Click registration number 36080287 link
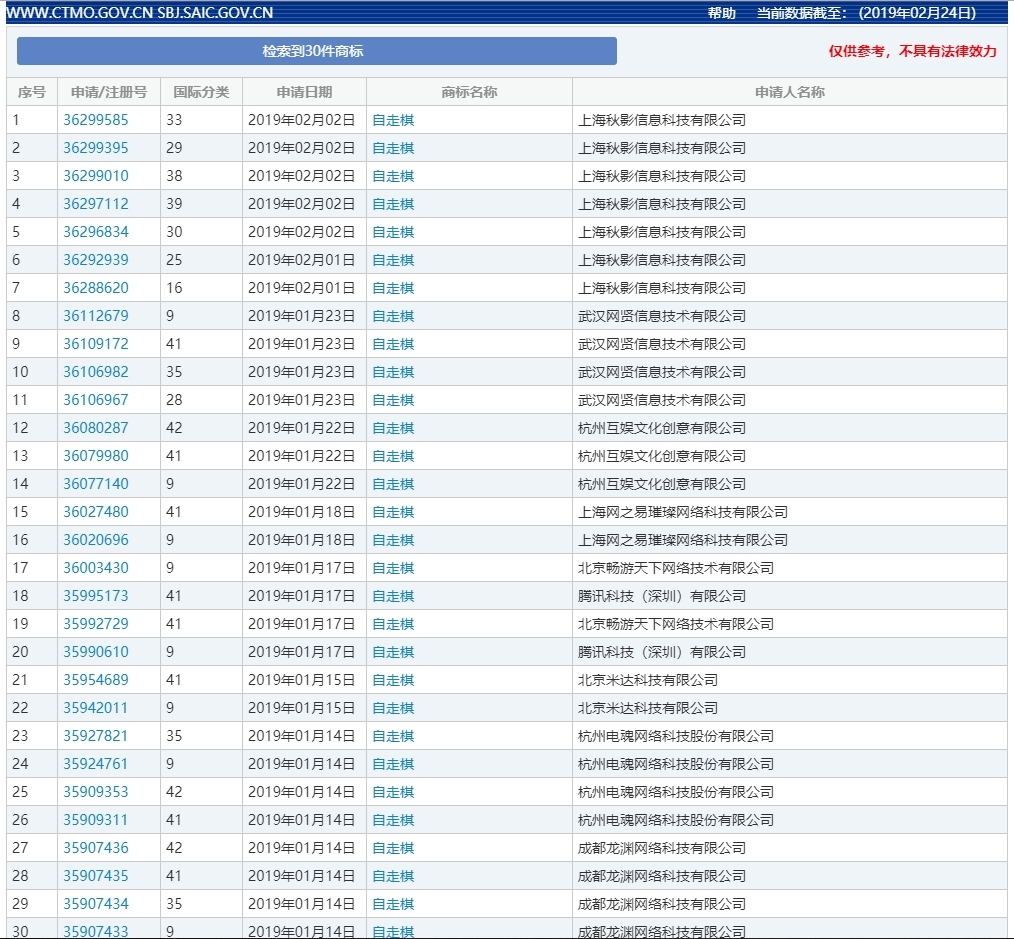1014x939 pixels. (x=96, y=428)
